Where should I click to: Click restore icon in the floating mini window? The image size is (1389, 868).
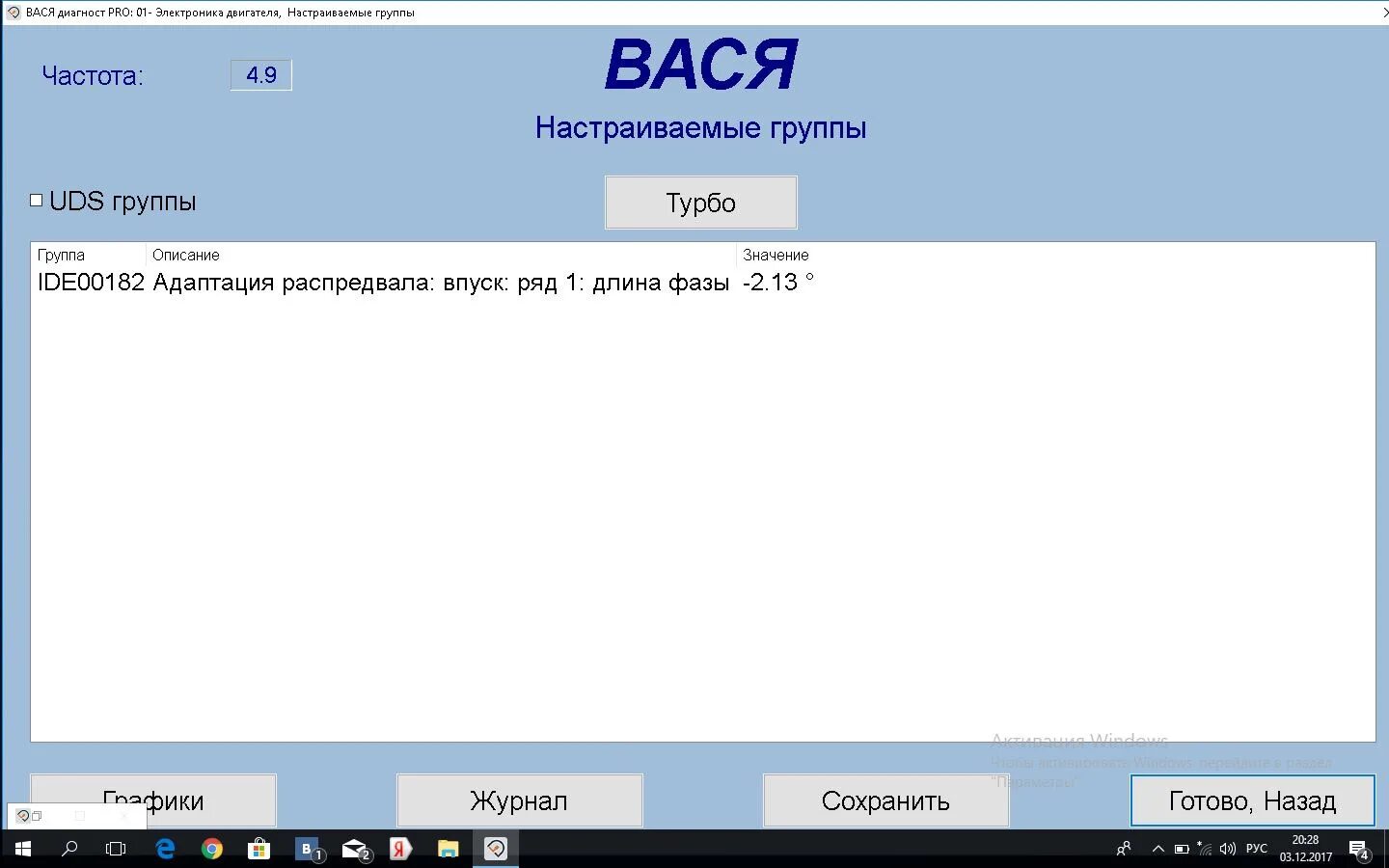click(x=37, y=816)
